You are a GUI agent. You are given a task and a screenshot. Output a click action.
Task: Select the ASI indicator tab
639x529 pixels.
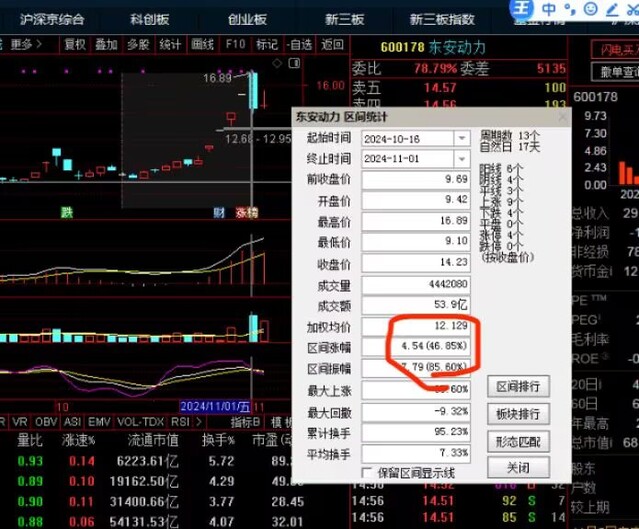[73, 422]
